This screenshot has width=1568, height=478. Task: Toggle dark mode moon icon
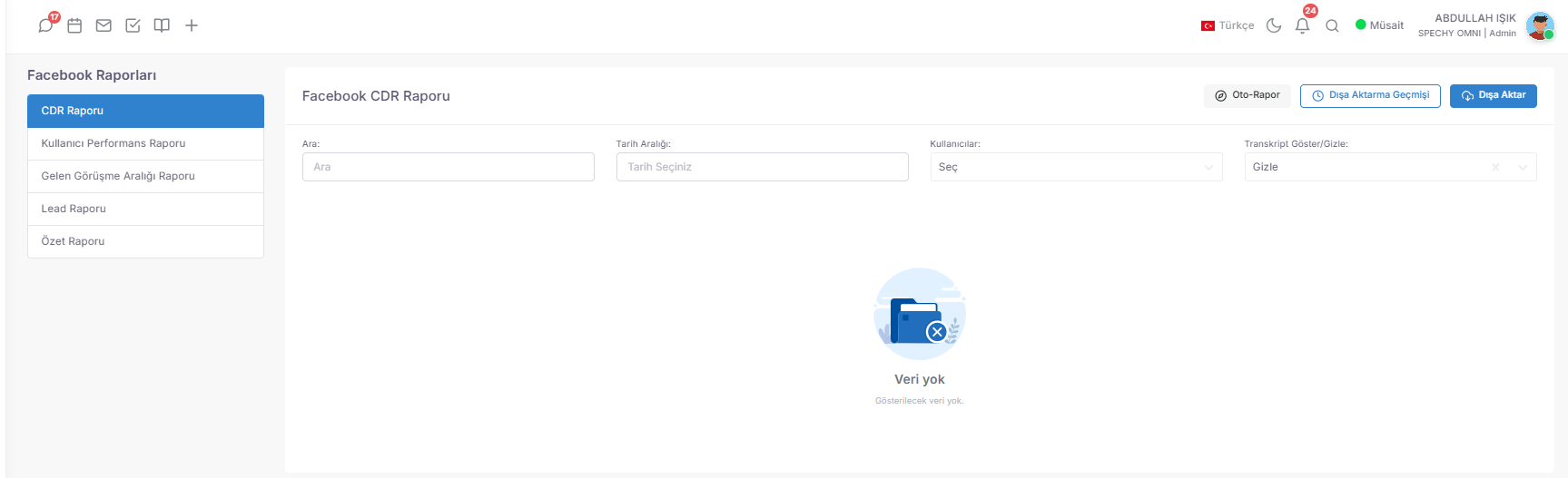1274,25
